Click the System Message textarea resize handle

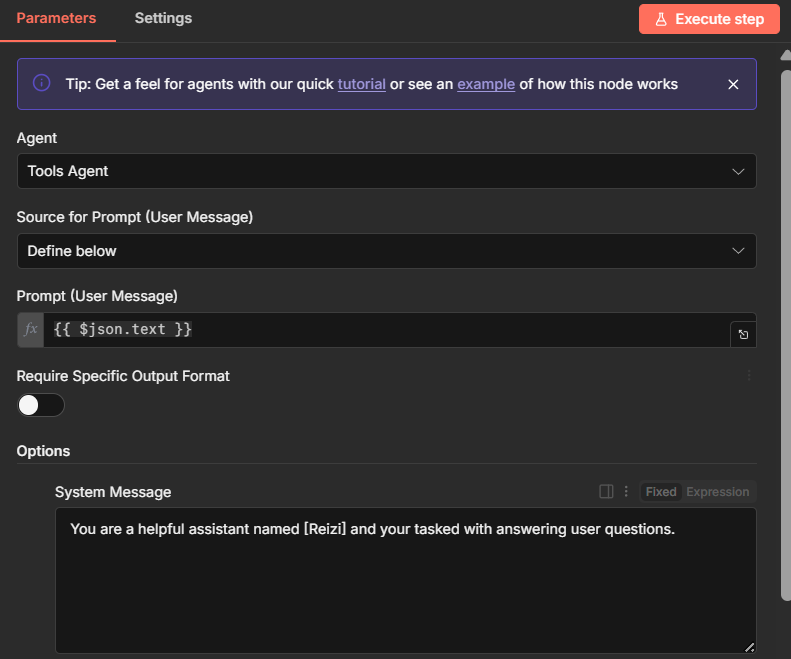[x=749, y=646]
